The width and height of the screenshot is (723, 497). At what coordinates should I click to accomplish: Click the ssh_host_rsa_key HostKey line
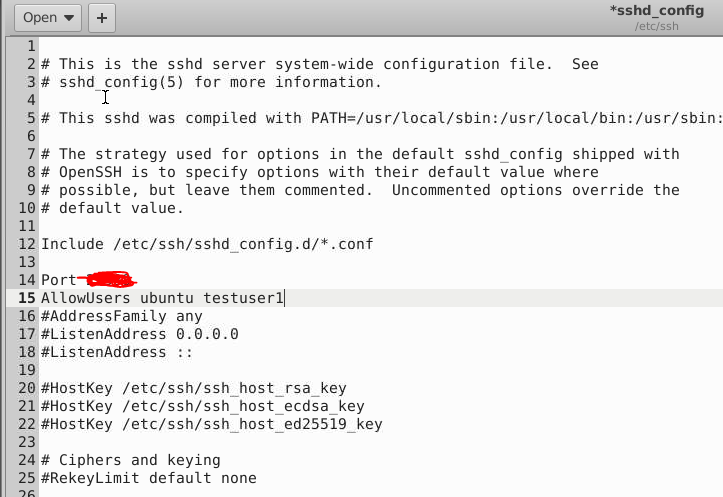193,388
